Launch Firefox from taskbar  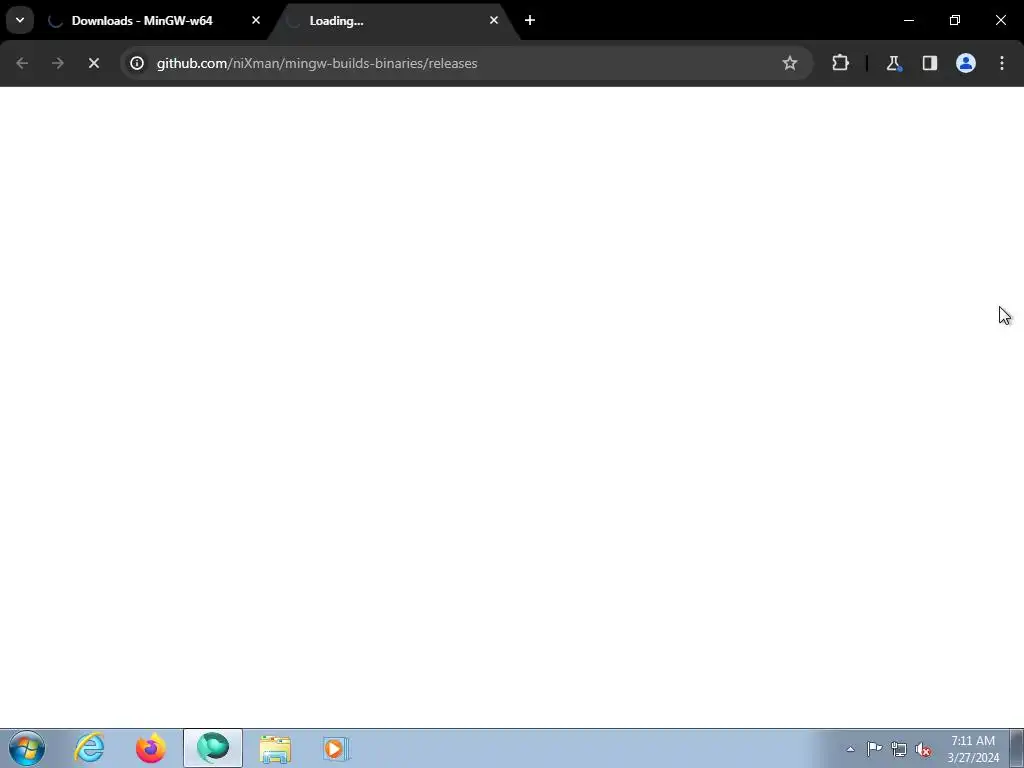(x=151, y=748)
